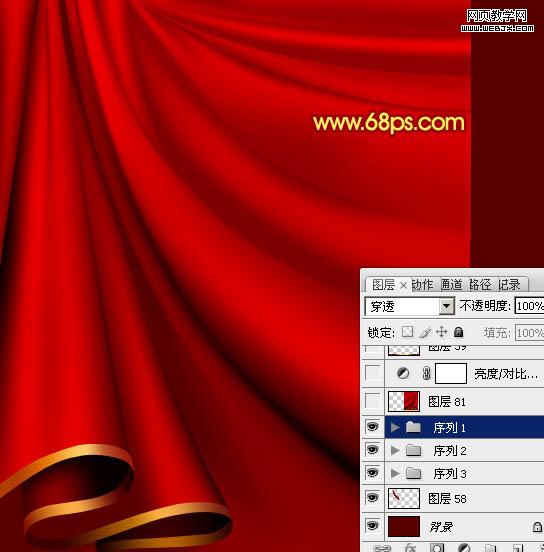544x552 pixels.
Task: Show the 亮度/对比 adjustment layer
Action: 373,373
